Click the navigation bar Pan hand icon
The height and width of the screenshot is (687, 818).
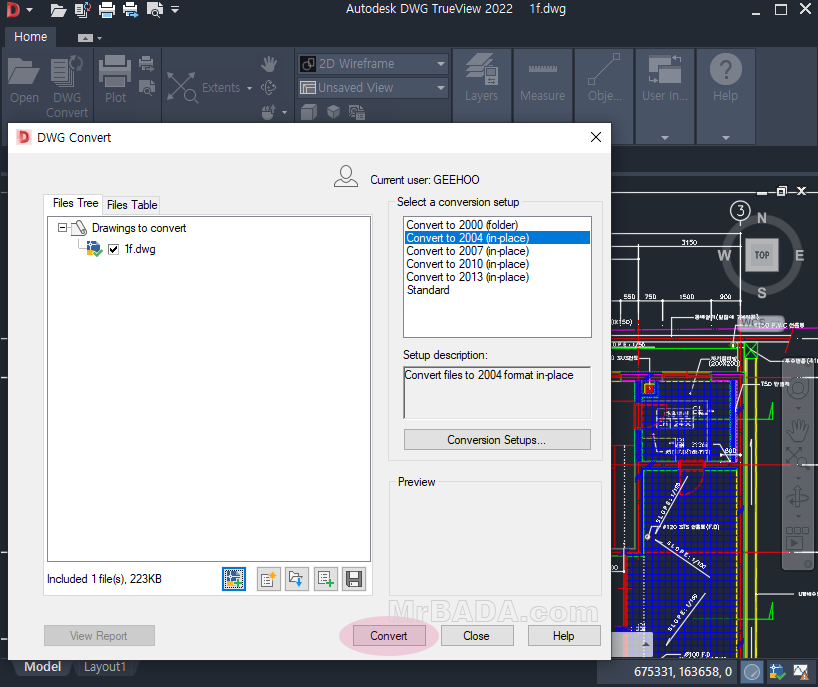point(798,431)
